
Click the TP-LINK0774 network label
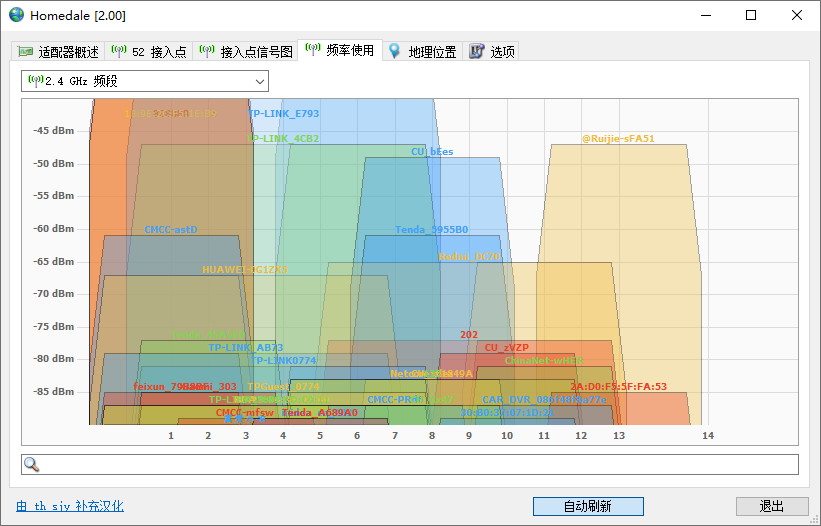[283, 361]
